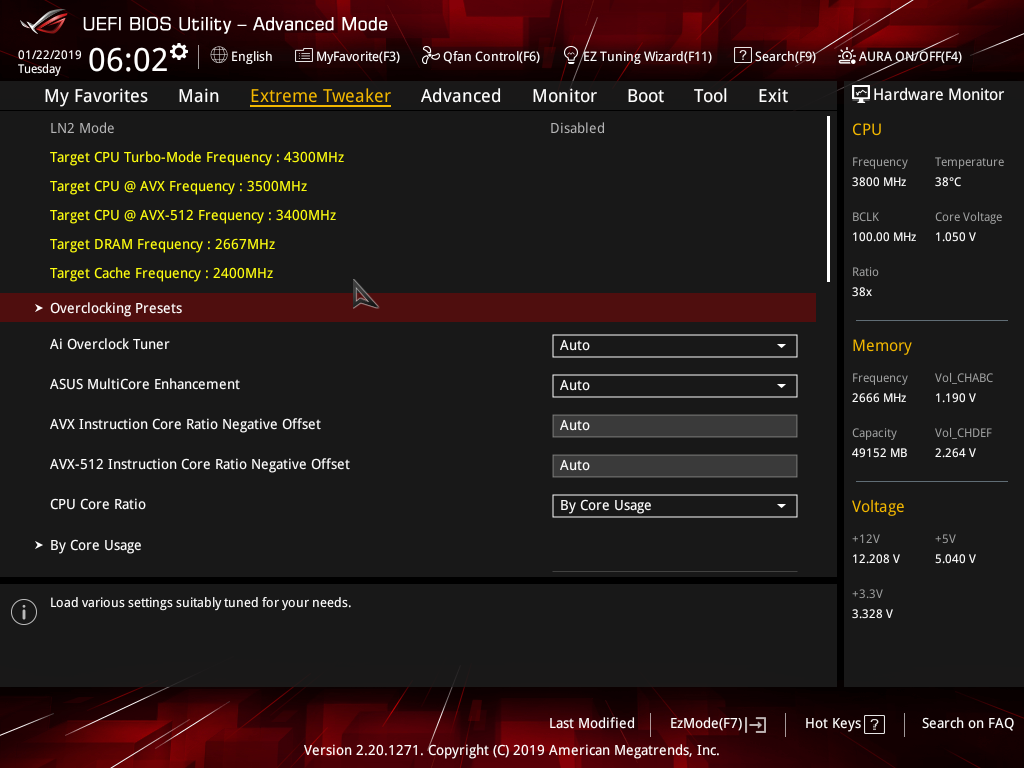Open ASUS MultiCore Enhancement dropdown
The width and height of the screenshot is (1024, 768).
coord(674,386)
